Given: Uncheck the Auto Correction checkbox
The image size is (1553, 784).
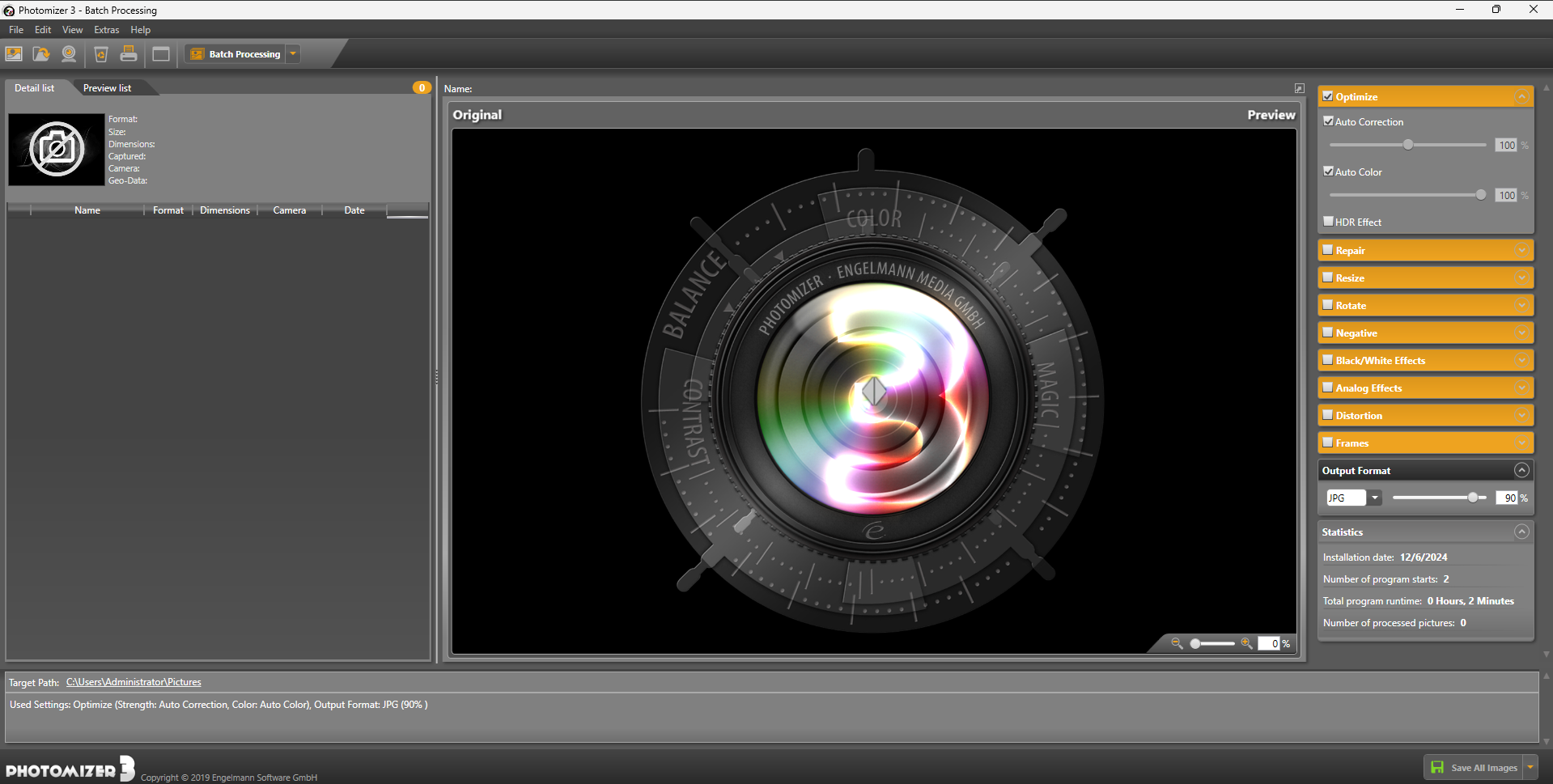Looking at the screenshot, I should 1328,121.
